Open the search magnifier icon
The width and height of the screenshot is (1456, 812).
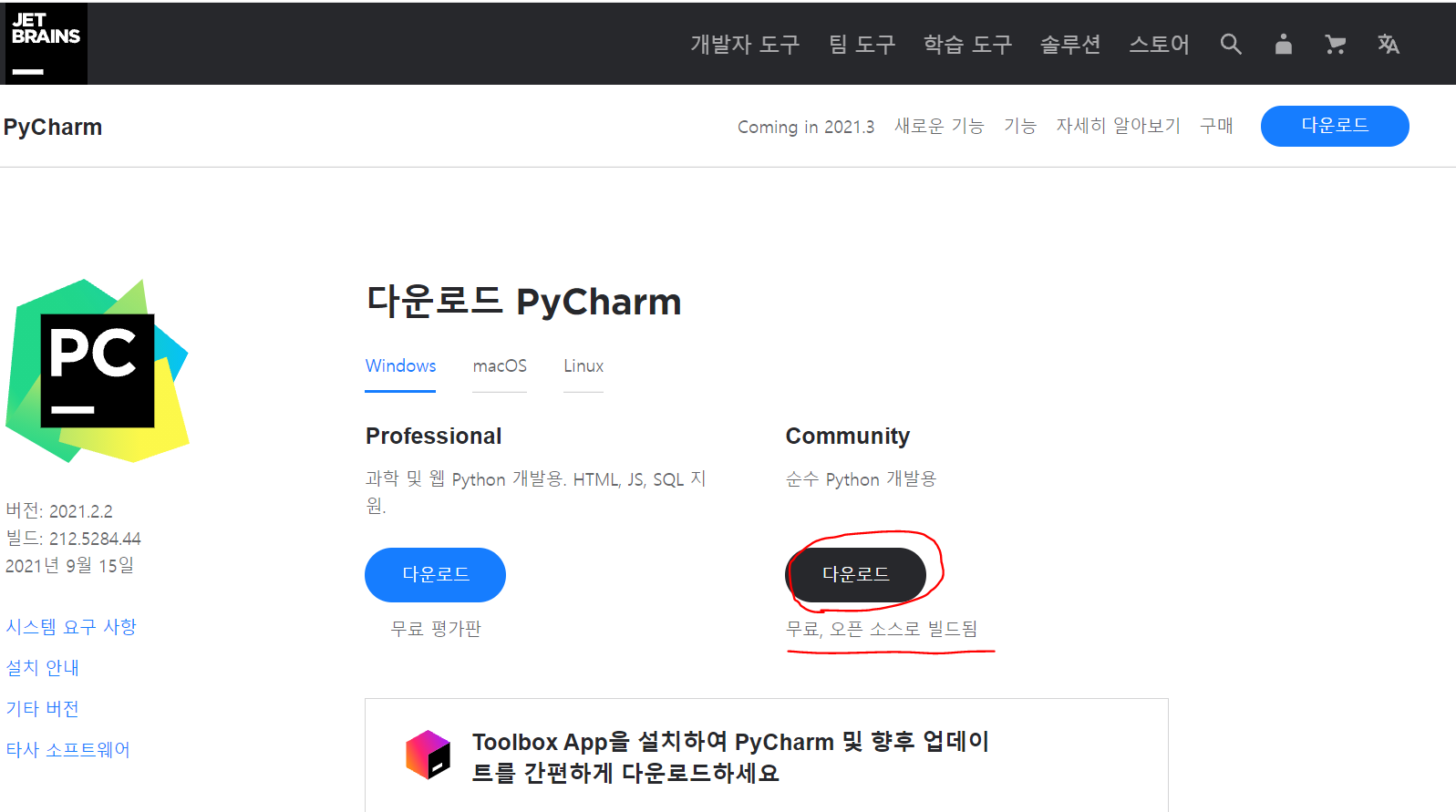1231,44
